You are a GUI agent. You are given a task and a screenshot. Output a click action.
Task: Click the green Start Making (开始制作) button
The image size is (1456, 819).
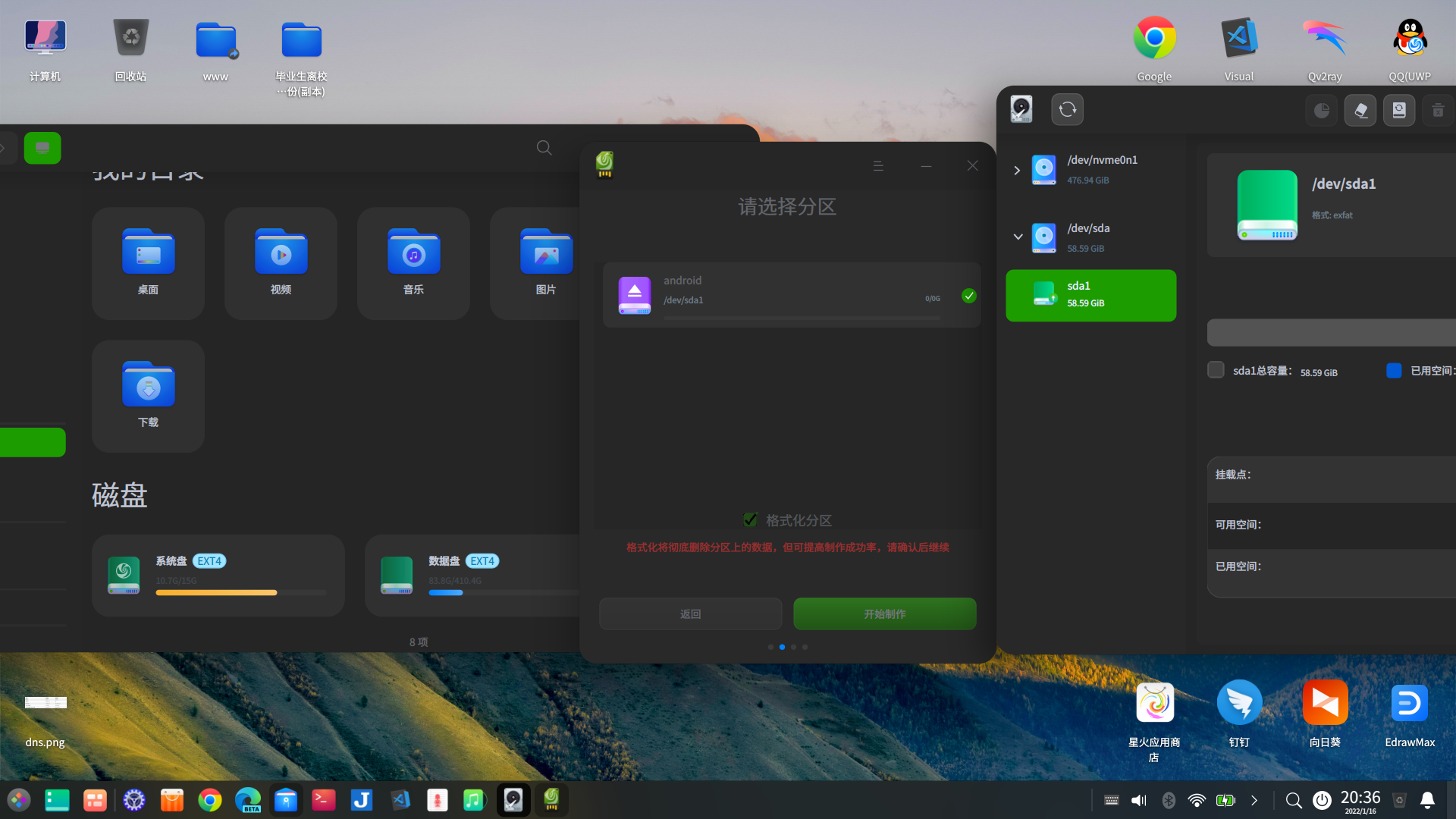click(x=884, y=613)
